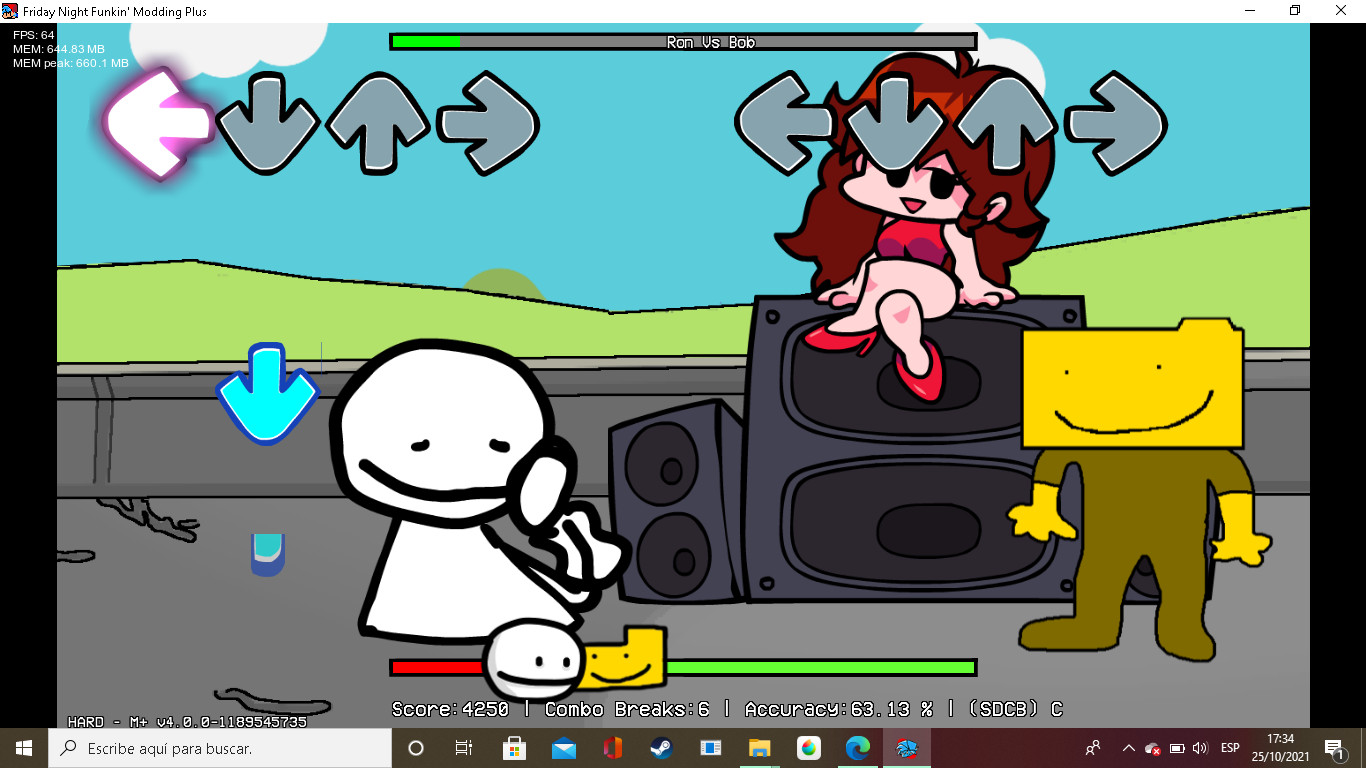
Task: Open the clock showing 17:34 25/10/2021
Action: pyautogui.click(x=1280, y=748)
